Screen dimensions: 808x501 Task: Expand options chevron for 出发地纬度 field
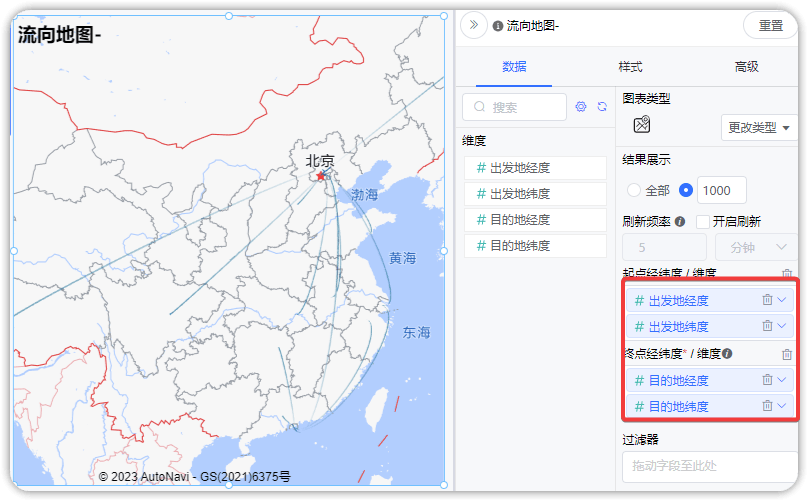782,326
